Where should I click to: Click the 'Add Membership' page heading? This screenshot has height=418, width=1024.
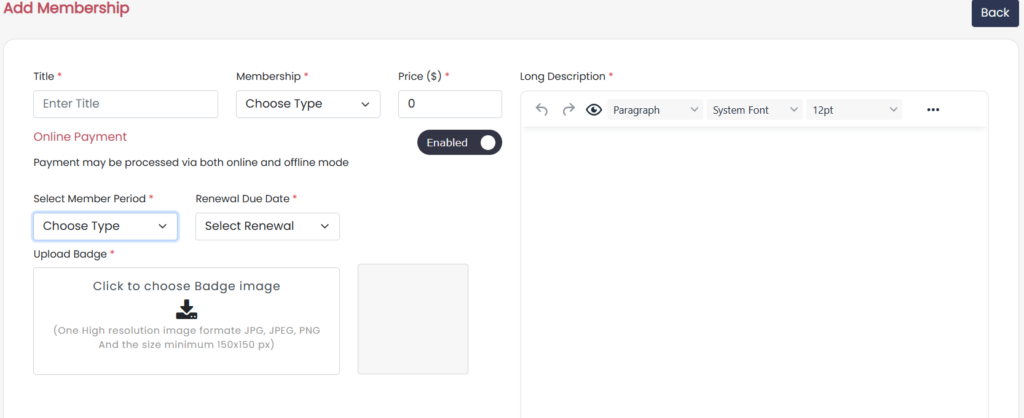pyautogui.click(x=67, y=8)
